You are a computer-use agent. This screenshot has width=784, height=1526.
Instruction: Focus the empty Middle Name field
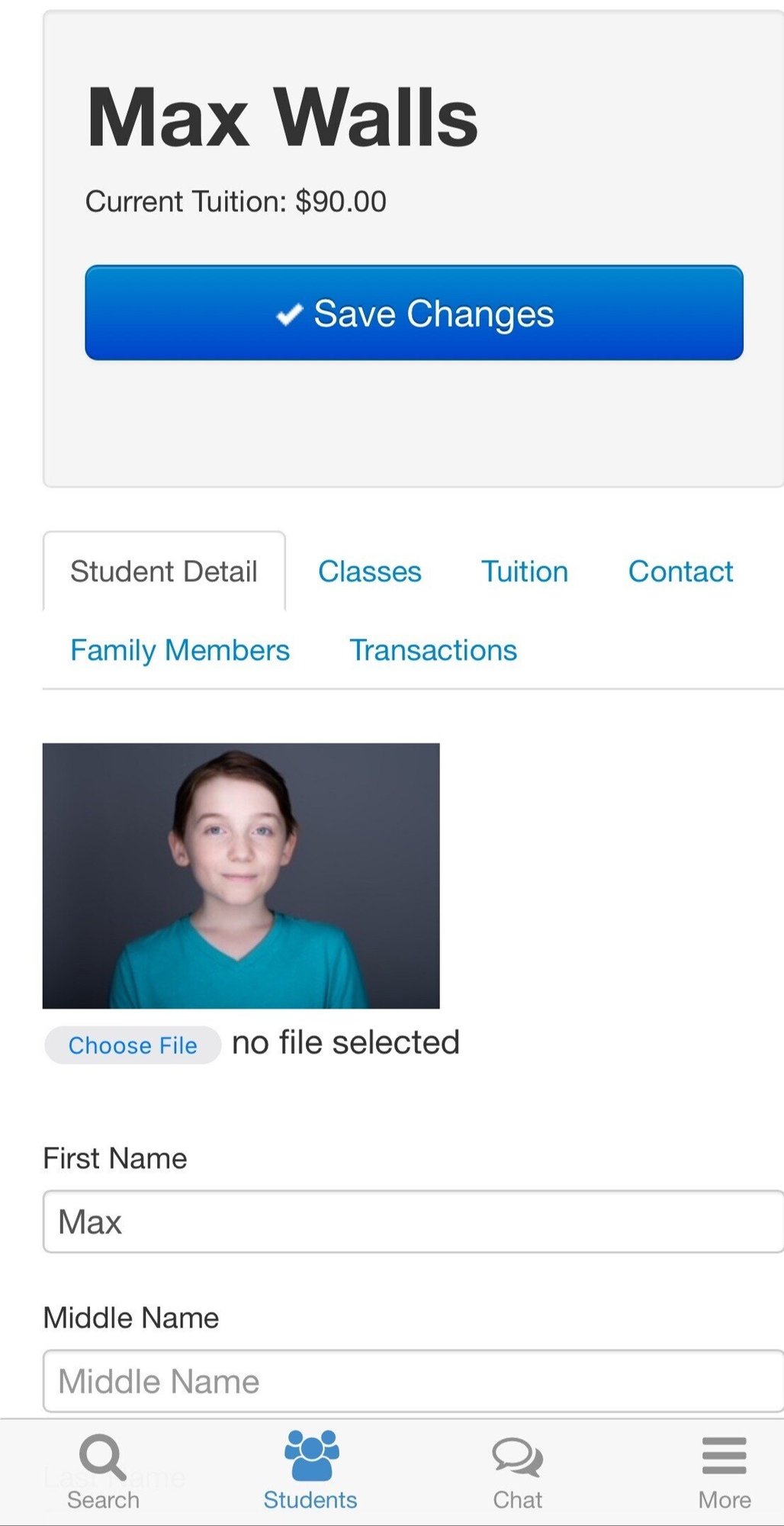[413, 1381]
